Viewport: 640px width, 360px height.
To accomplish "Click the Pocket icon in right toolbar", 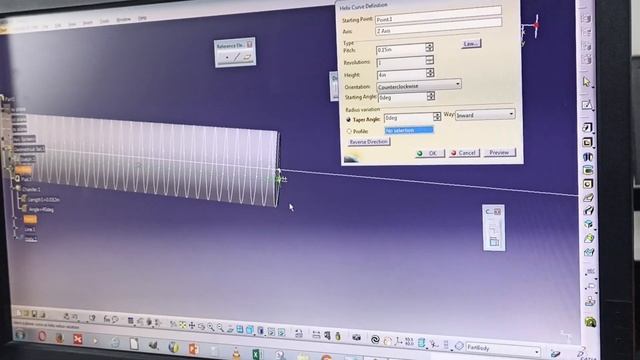I will coord(587,142).
